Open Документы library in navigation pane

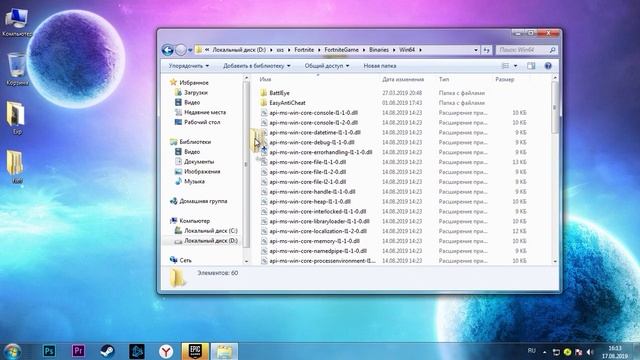(199, 162)
